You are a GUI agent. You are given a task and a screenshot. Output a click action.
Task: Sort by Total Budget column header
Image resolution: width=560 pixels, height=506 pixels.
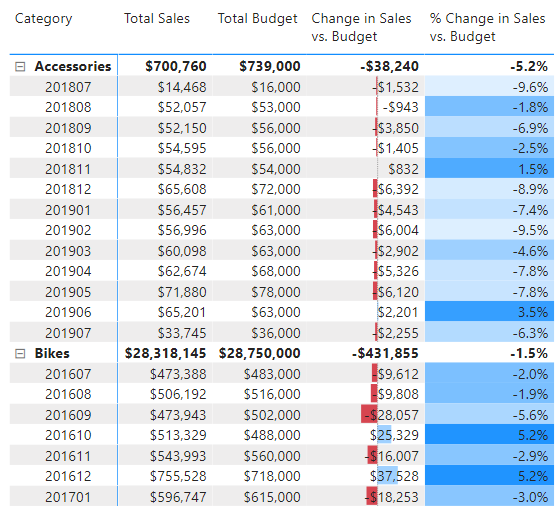coord(258,19)
